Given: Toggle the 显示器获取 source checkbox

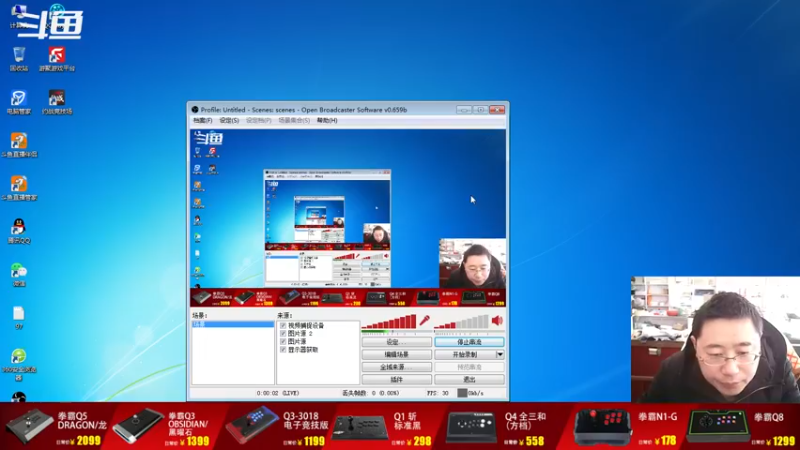Looking at the screenshot, I should [x=283, y=350].
